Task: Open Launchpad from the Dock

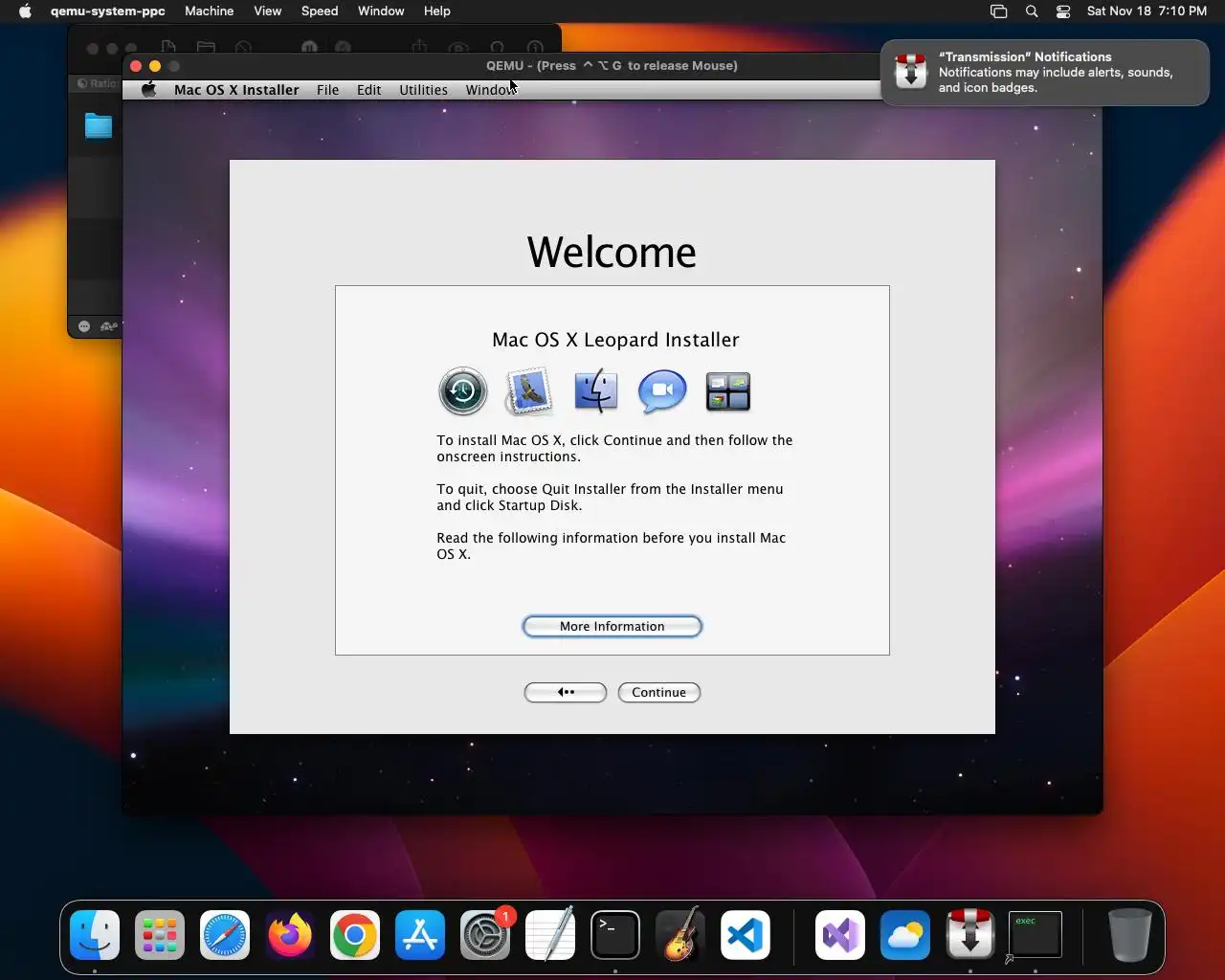Action: click(160, 935)
